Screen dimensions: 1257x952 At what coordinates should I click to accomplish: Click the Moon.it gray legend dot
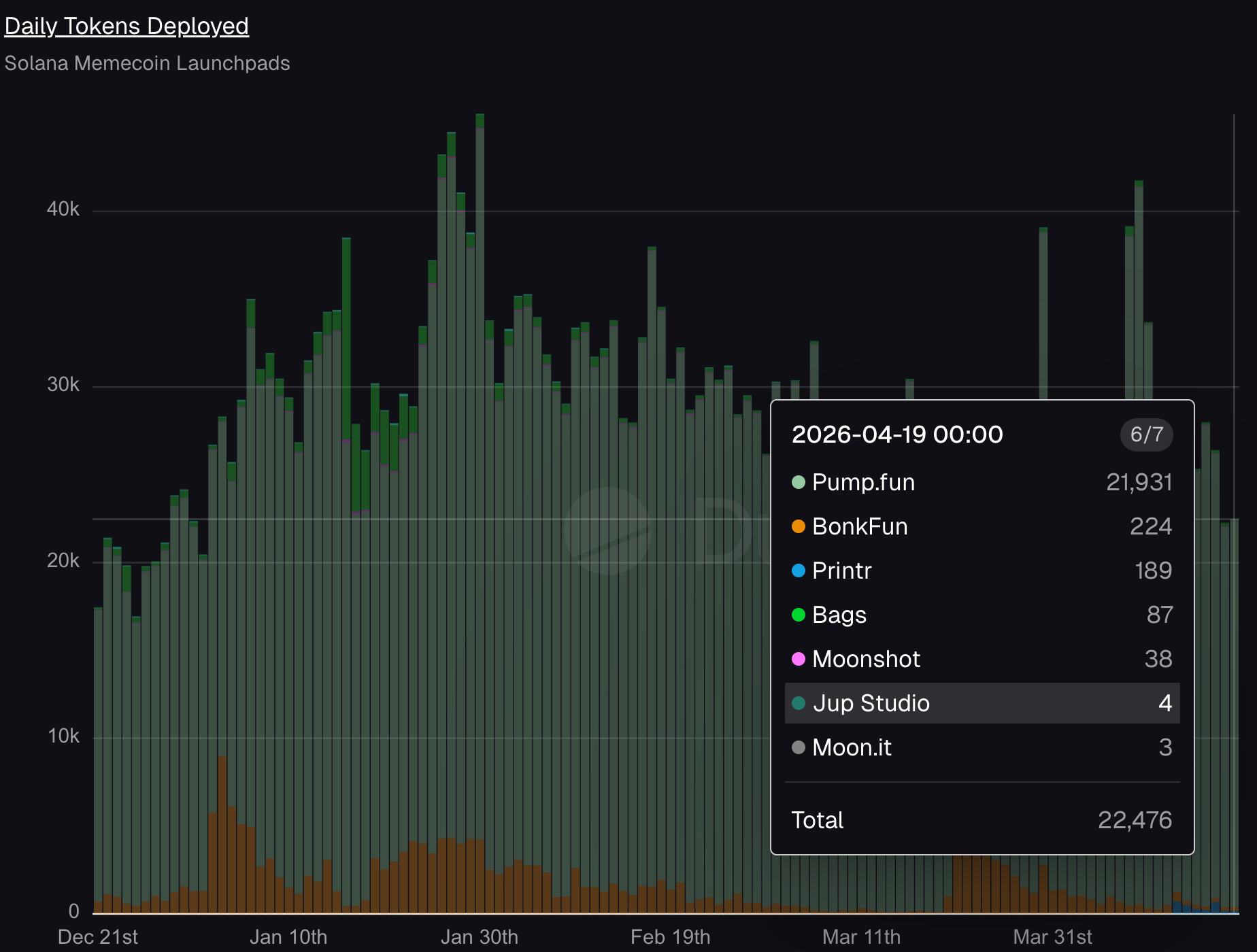coord(799,747)
